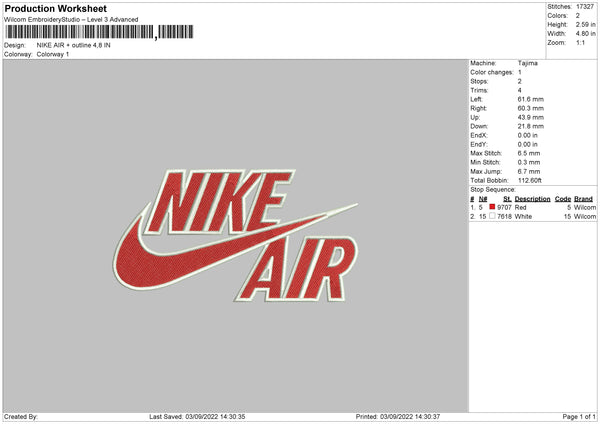Click the 'Production Worksheet' title
The width and height of the screenshot is (600, 424).
[55, 8]
